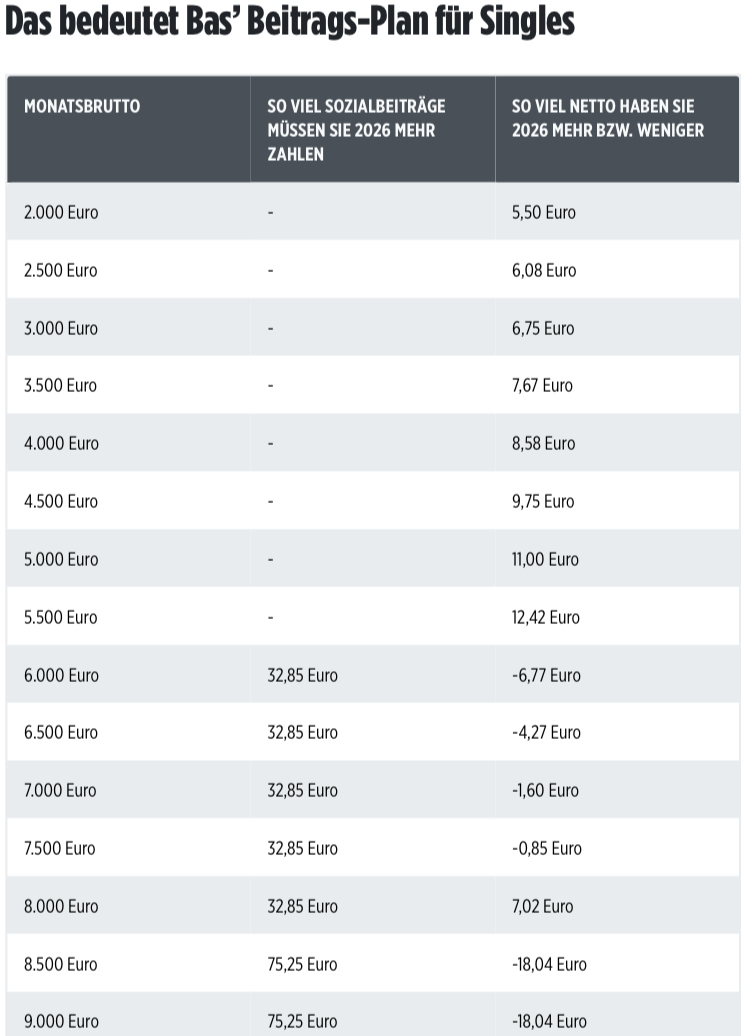Click the 11,00 Euro net cell
The height and width of the screenshot is (1036, 750).
[545, 560]
